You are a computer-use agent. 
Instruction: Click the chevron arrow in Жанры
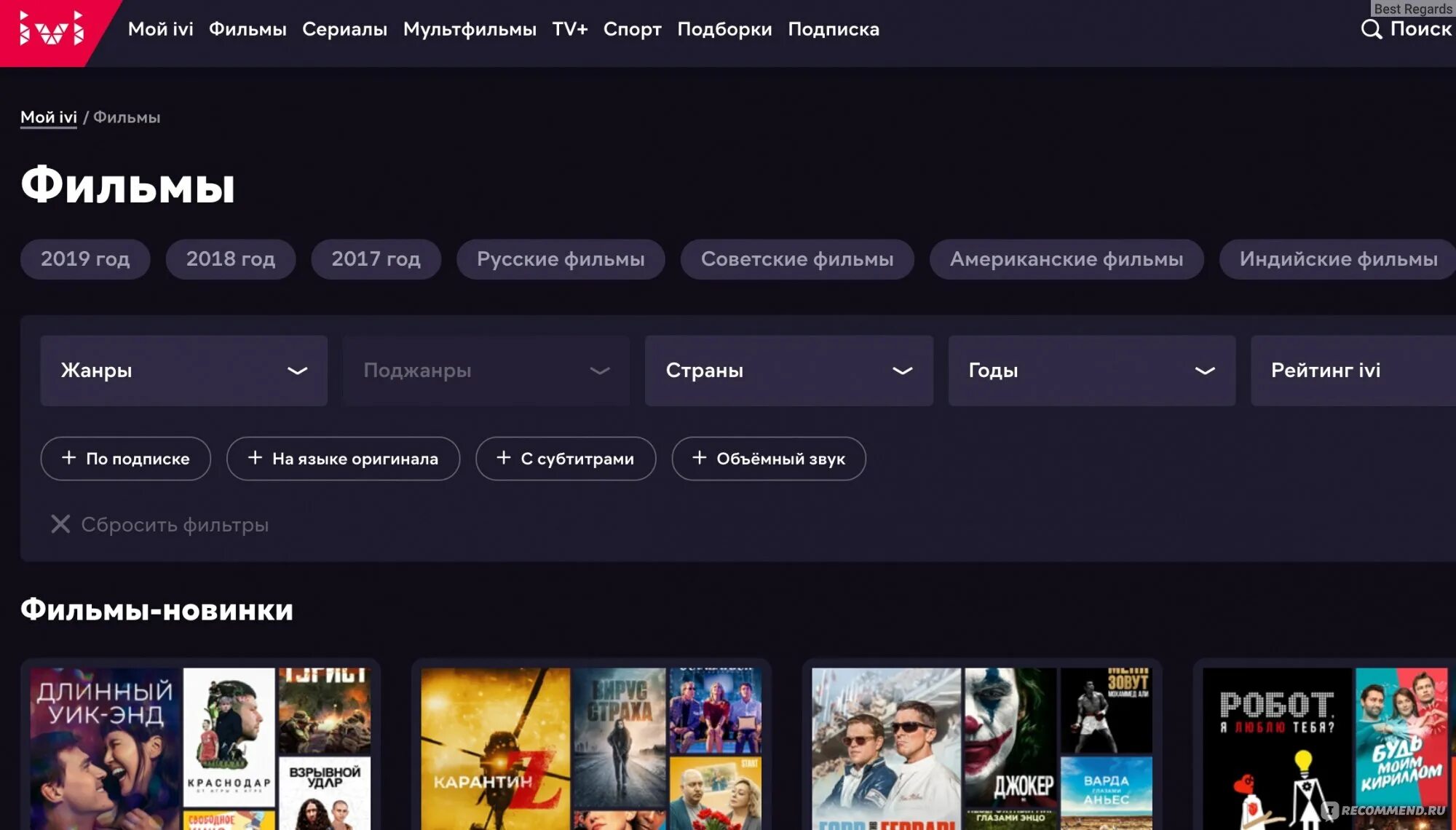coord(297,371)
